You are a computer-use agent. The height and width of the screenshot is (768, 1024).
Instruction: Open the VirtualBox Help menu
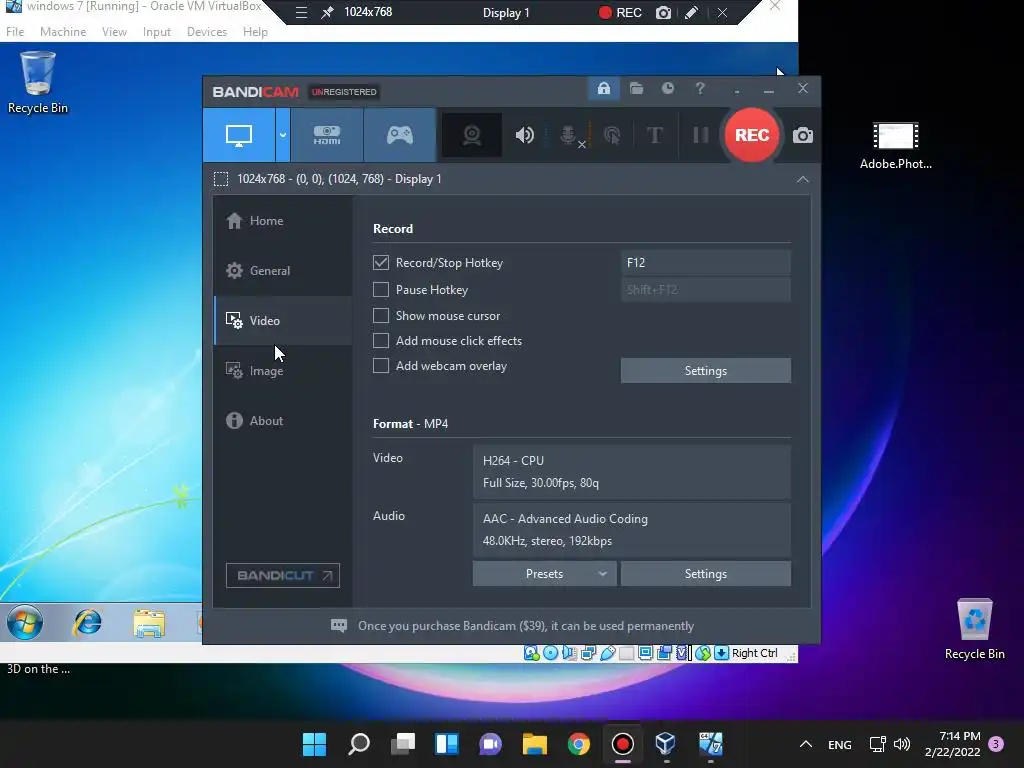pyautogui.click(x=255, y=31)
